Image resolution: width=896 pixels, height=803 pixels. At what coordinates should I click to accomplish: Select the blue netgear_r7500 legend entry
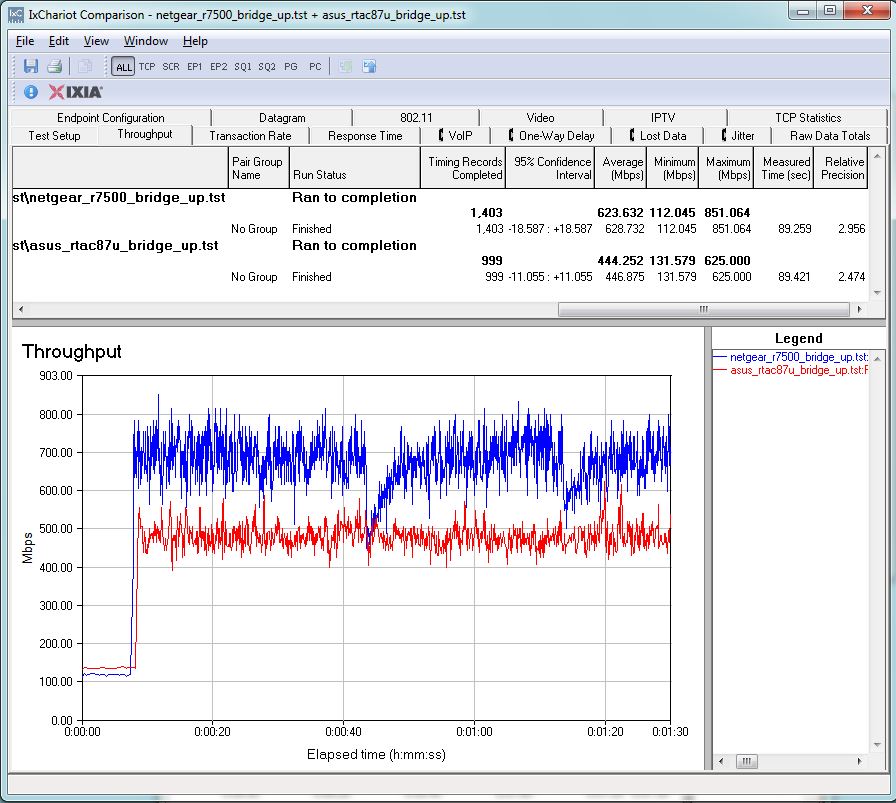click(x=791, y=357)
